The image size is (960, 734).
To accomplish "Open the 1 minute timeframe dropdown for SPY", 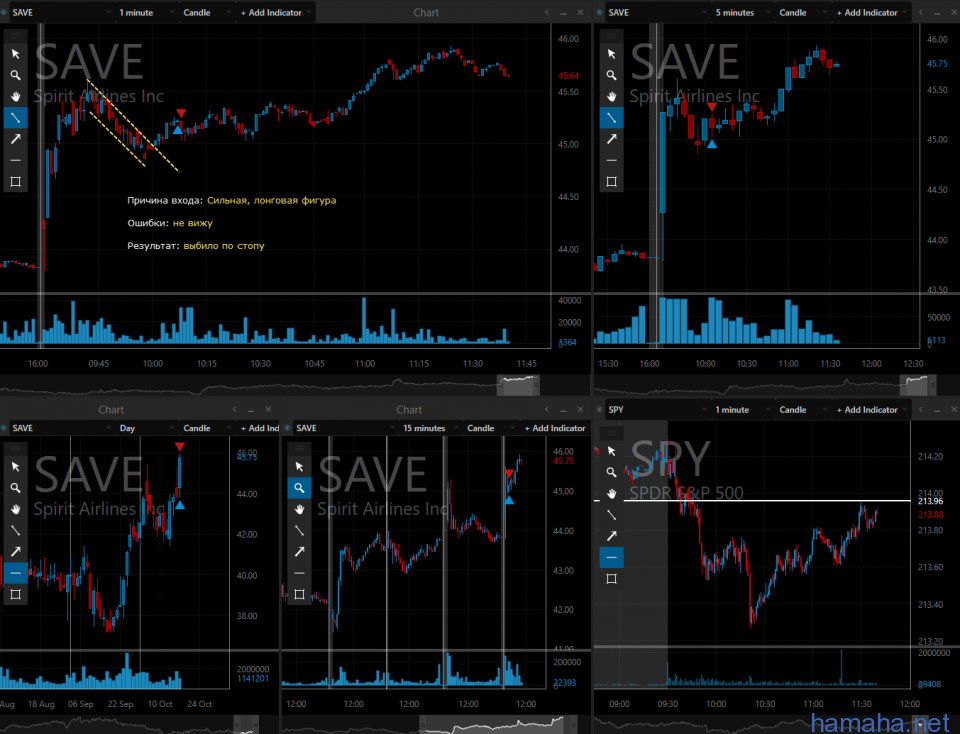I will point(741,410).
